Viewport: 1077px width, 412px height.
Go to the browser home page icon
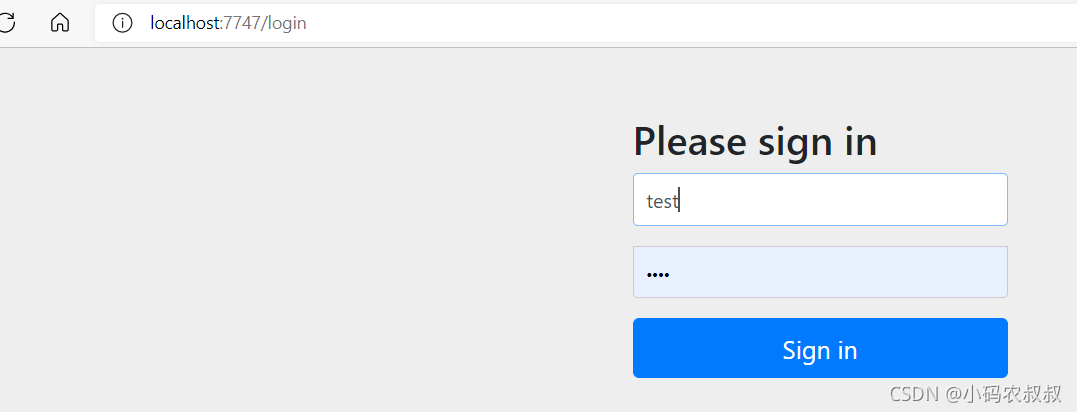point(60,23)
